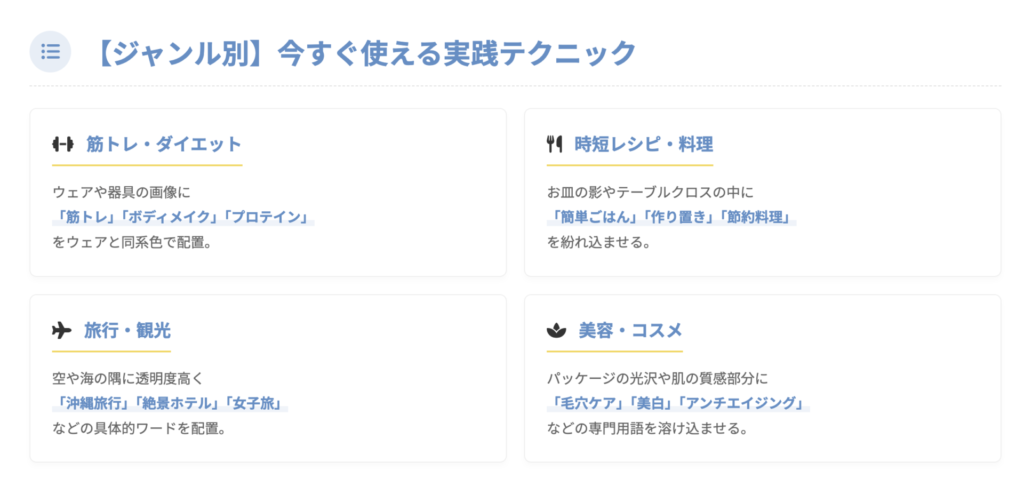
Task: Click the text などの専門用語を溶け込ませる。
Action: [647, 429]
